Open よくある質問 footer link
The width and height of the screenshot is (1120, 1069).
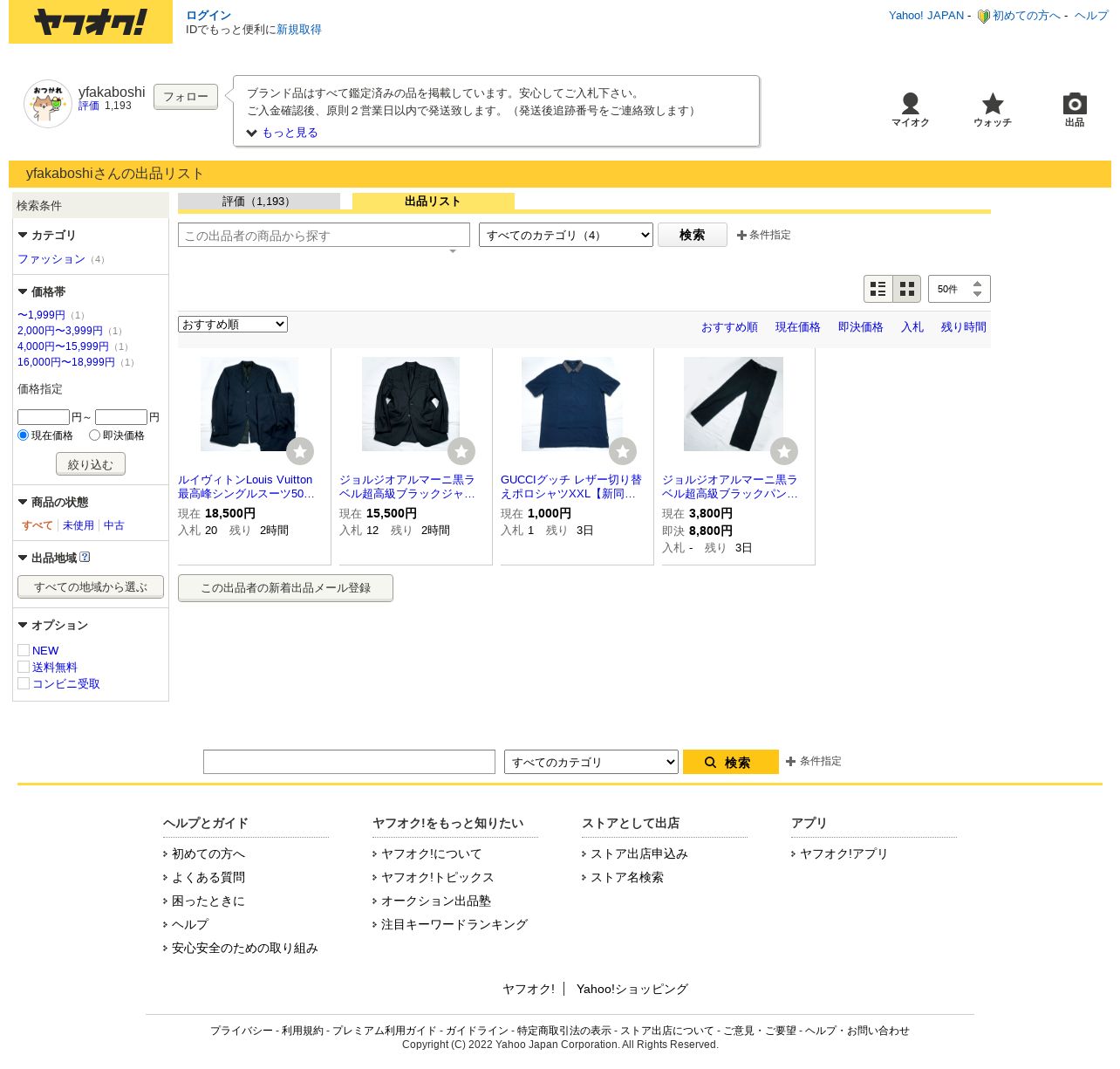coord(208,878)
